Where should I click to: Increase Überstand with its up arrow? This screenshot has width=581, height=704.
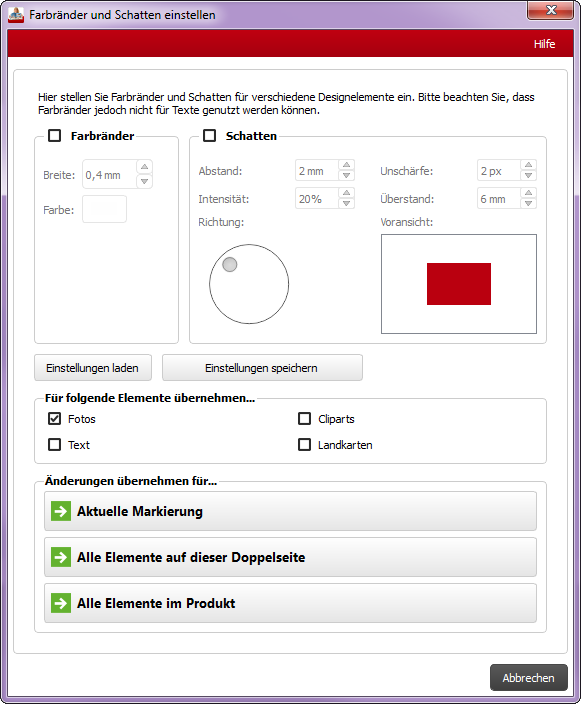528,193
